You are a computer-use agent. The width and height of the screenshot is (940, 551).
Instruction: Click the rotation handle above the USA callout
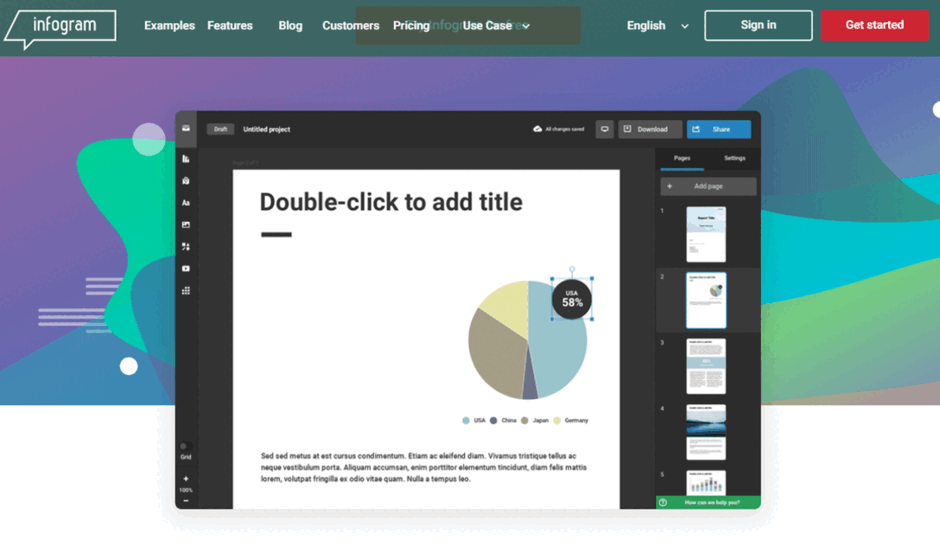(572, 269)
